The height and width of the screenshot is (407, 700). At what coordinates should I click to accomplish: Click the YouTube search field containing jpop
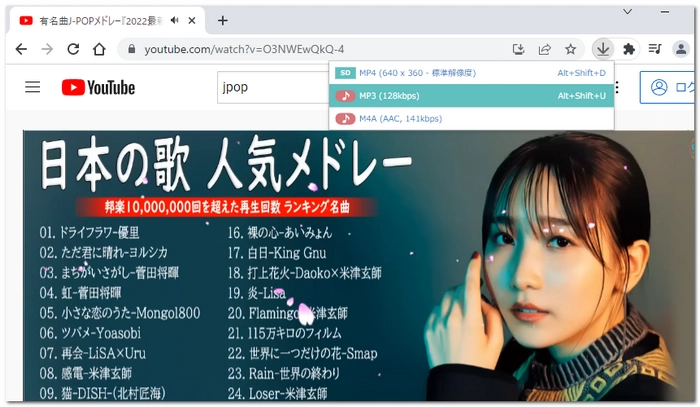[270, 87]
